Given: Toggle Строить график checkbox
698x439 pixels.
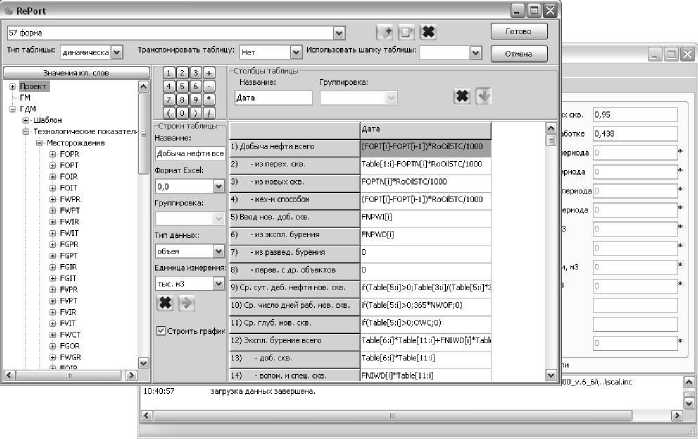Looking at the screenshot, I should 161,331.
